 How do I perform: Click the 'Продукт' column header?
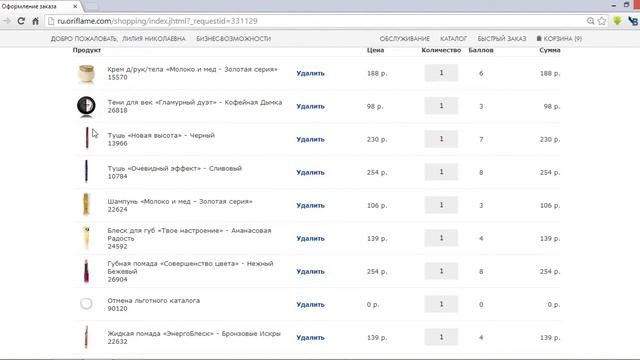87,50
